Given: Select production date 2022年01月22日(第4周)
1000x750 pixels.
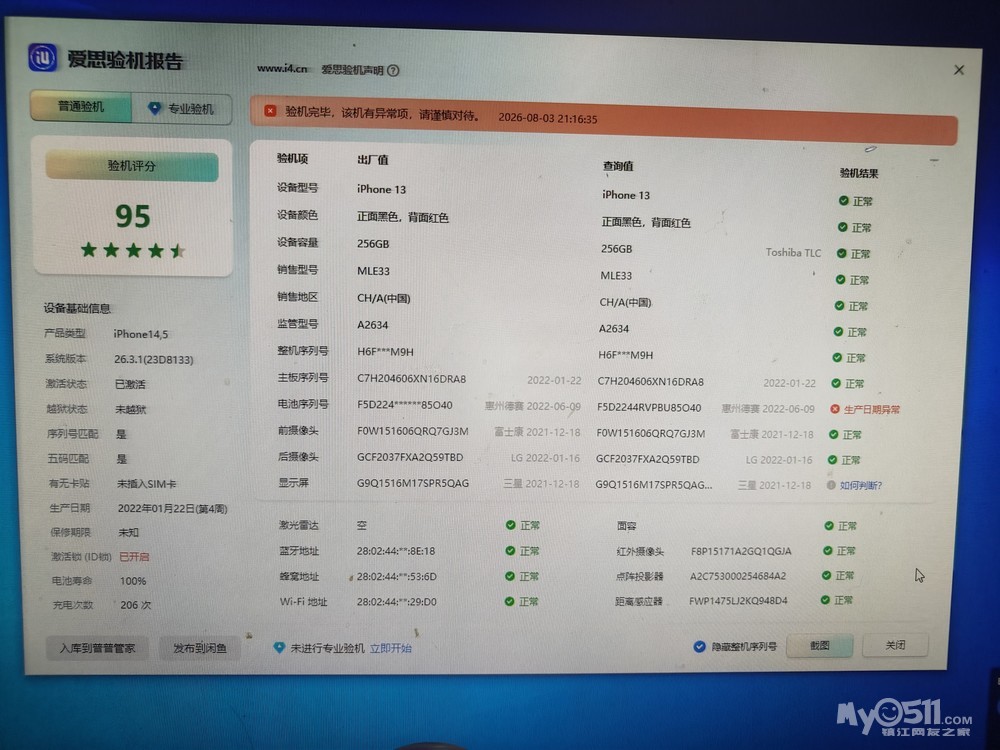Looking at the screenshot, I should click(x=172, y=508).
